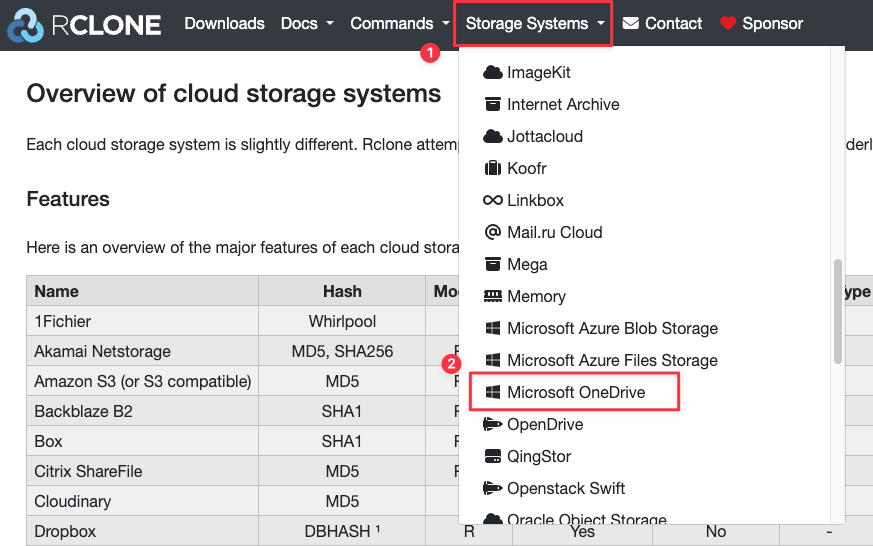Click the Contact envelope icon

(630, 23)
